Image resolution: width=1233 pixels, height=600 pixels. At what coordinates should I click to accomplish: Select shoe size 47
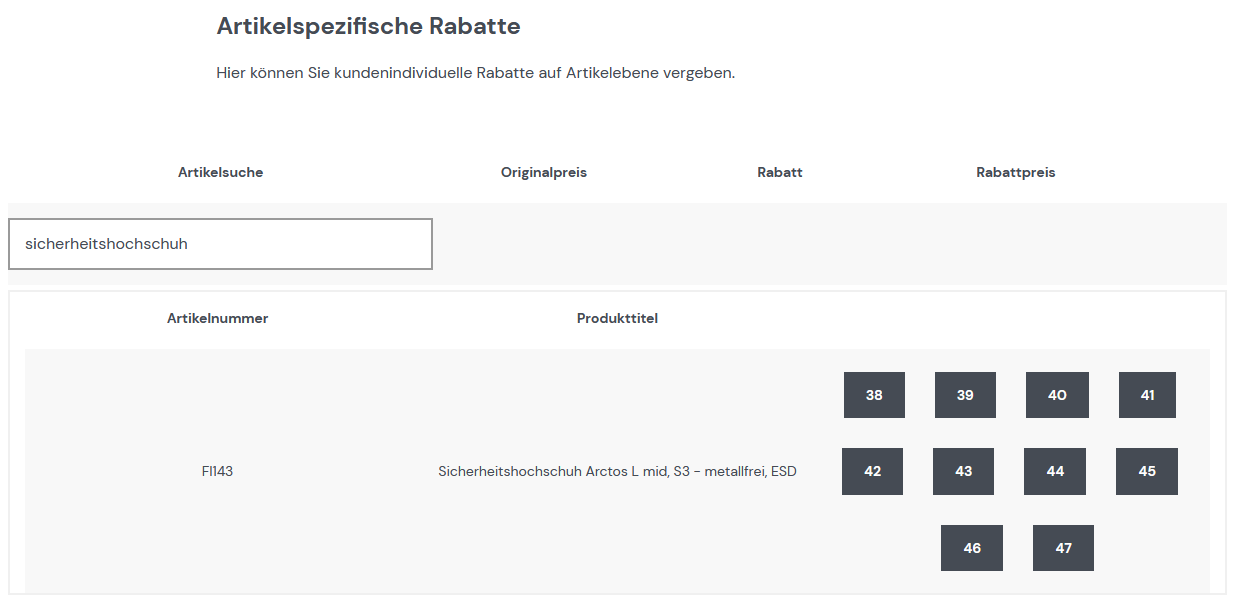pyautogui.click(x=1063, y=548)
